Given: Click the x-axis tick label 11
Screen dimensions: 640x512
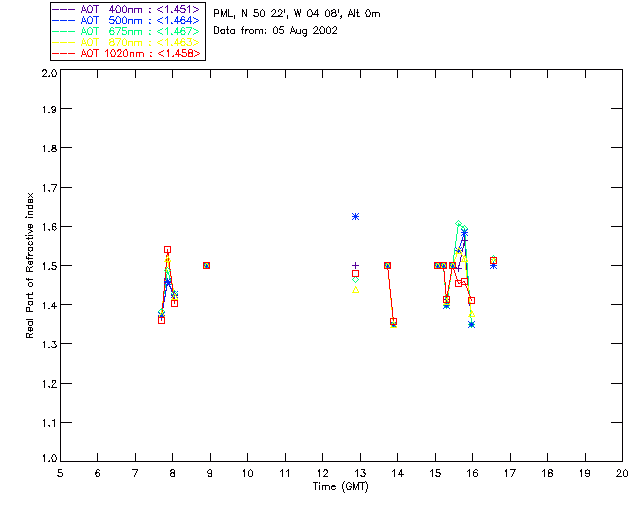Looking at the screenshot, I should coord(285,473).
